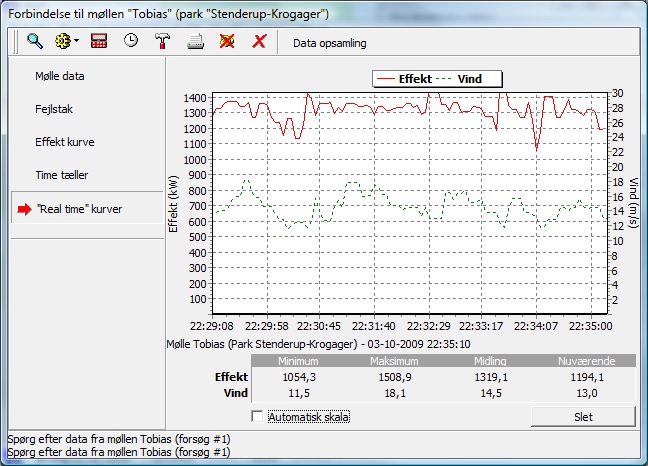648x466 pixels.
Task: Click the printer icon in toolbar
Action: pyautogui.click(x=195, y=41)
